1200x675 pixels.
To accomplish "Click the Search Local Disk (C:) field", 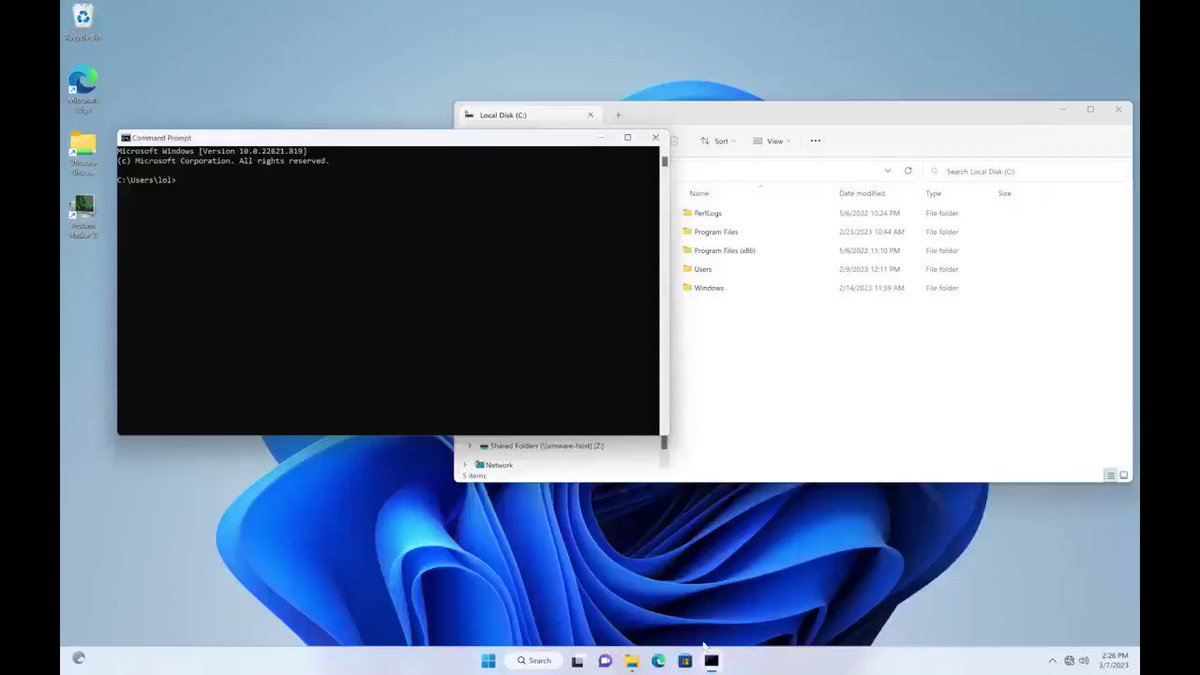I will pos(1026,171).
